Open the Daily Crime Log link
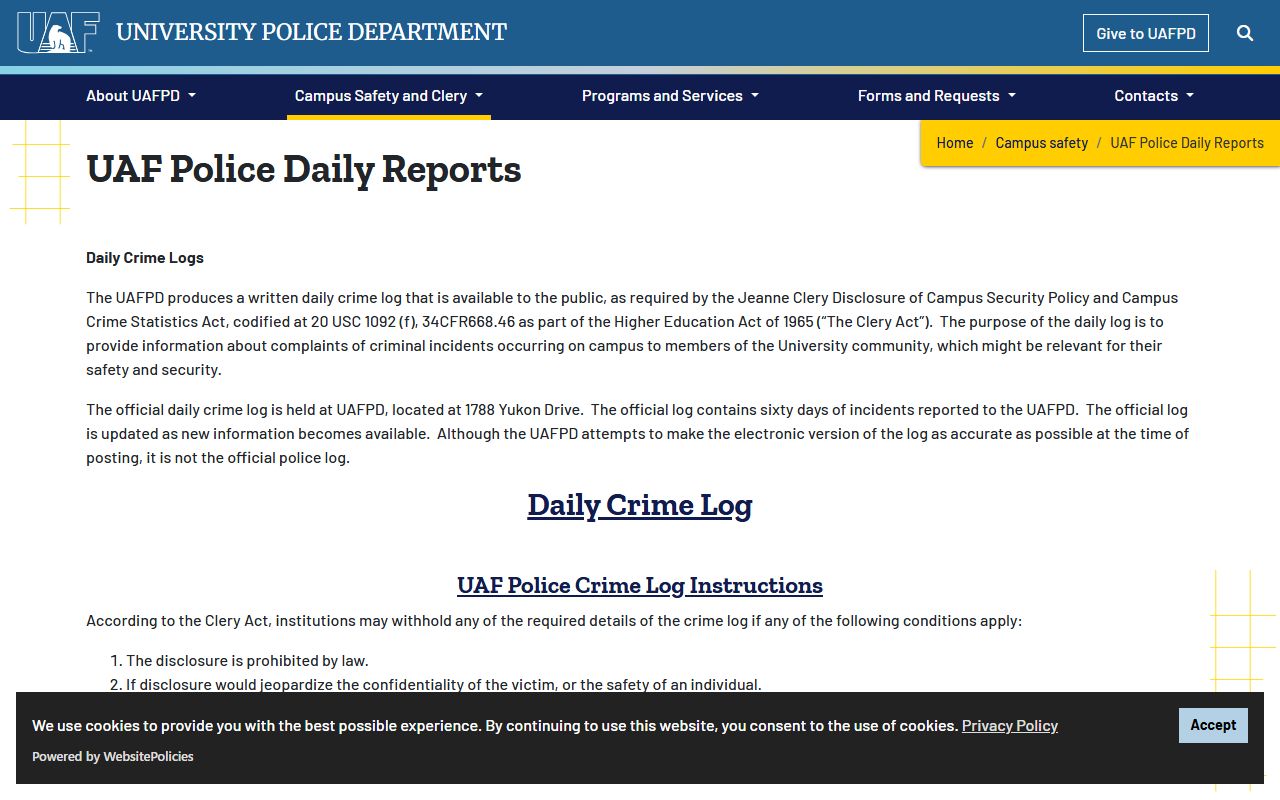This screenshot has height=800, width=1280. pos(640,505)
